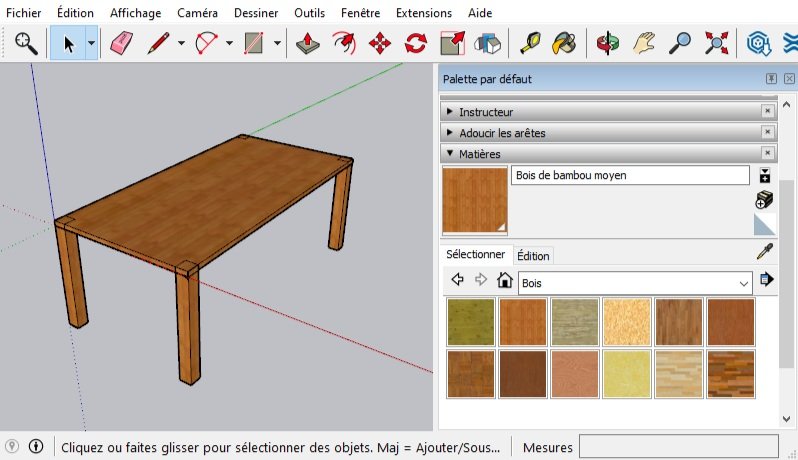The height and width of the screenshot is (460, 798).
Task: Click the solid tools boxes icon
Action: point(487,43)
